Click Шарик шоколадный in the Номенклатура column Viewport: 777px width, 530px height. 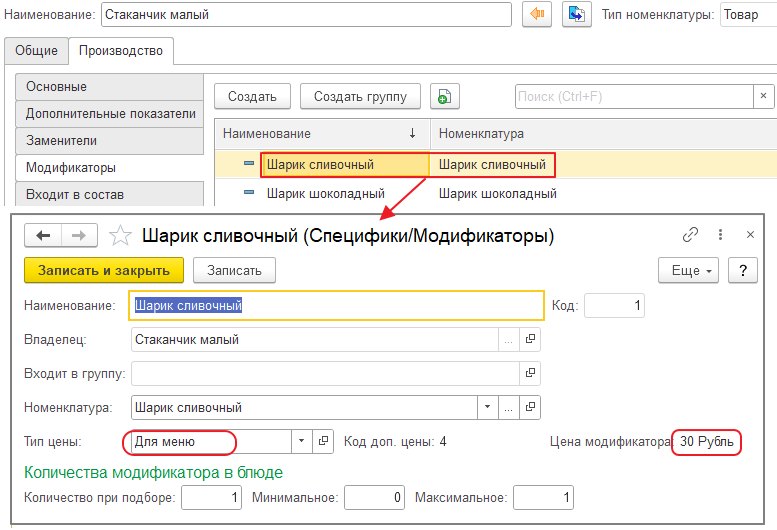(498, 193)
